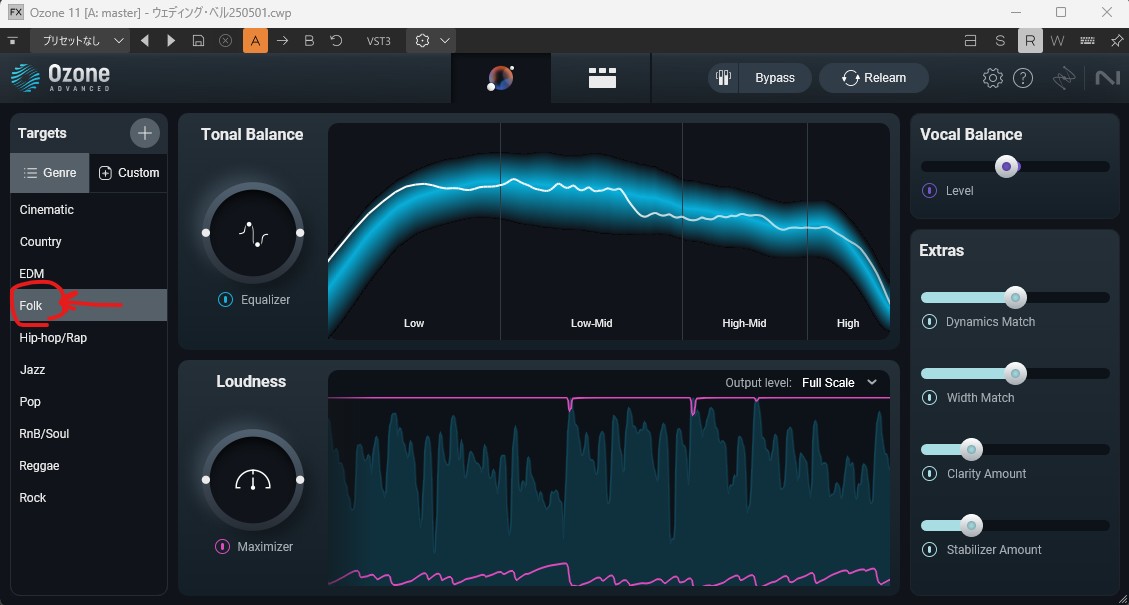Toggle the Equalizer power button
Viewport: 1129px width, 605px height.
[x=225, y=300]
